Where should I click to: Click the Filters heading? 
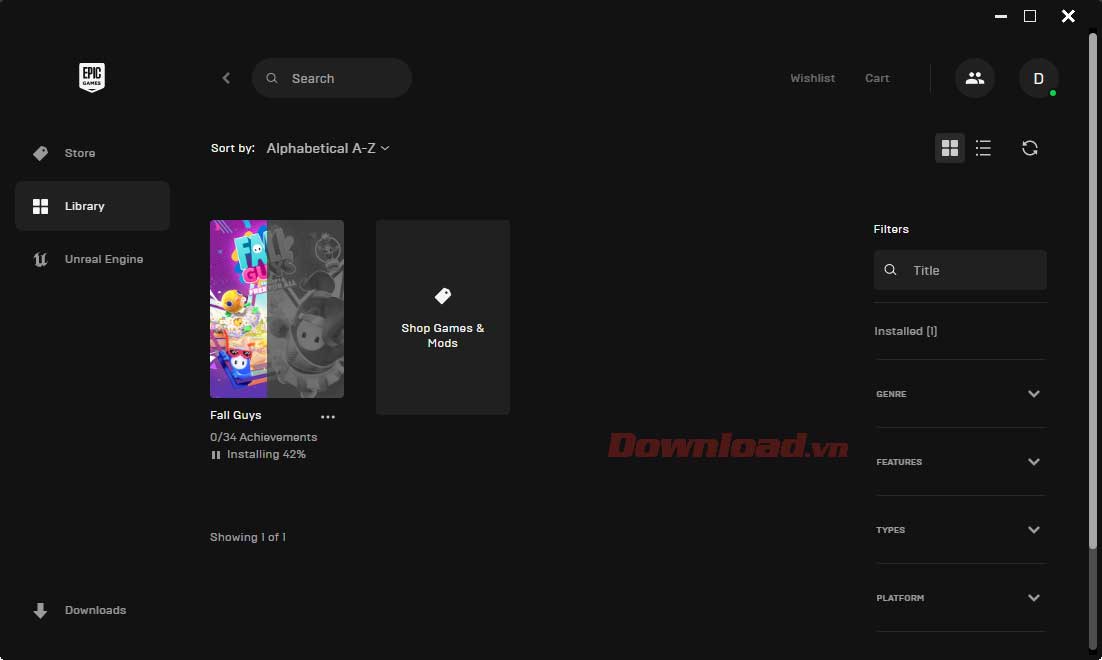click(891, 229)
